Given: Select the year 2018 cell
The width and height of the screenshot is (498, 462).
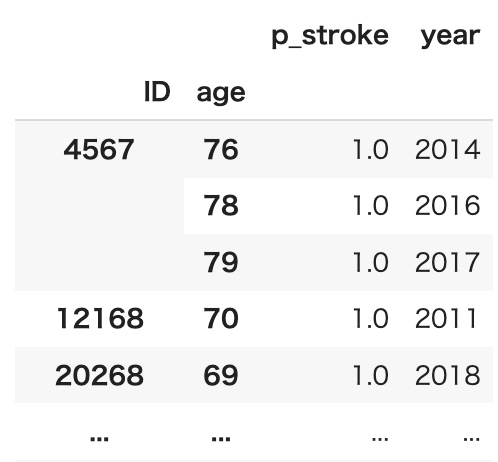Looking at the screenshot, I should pyautogui.click(x=448, y=375).
